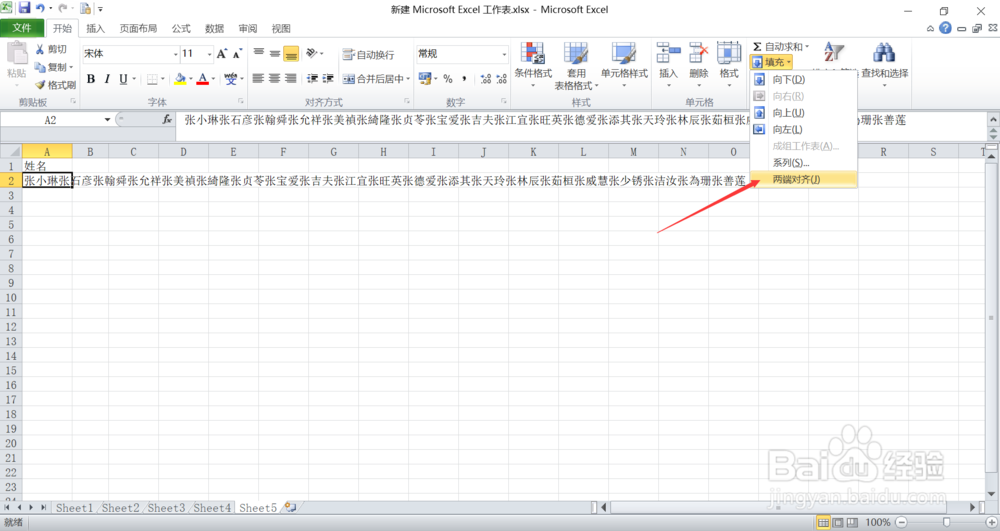Click the zoom slider handle
This screenshot has width=1000, height=531.
coord(946,523)
